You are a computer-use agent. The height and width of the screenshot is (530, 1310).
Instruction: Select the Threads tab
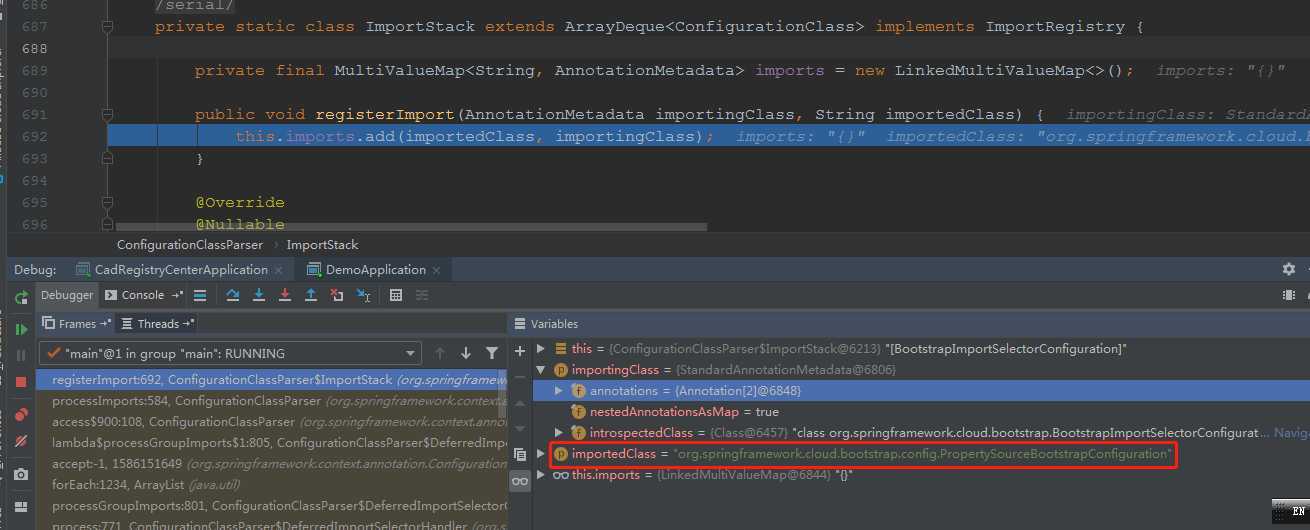[156, 324]
